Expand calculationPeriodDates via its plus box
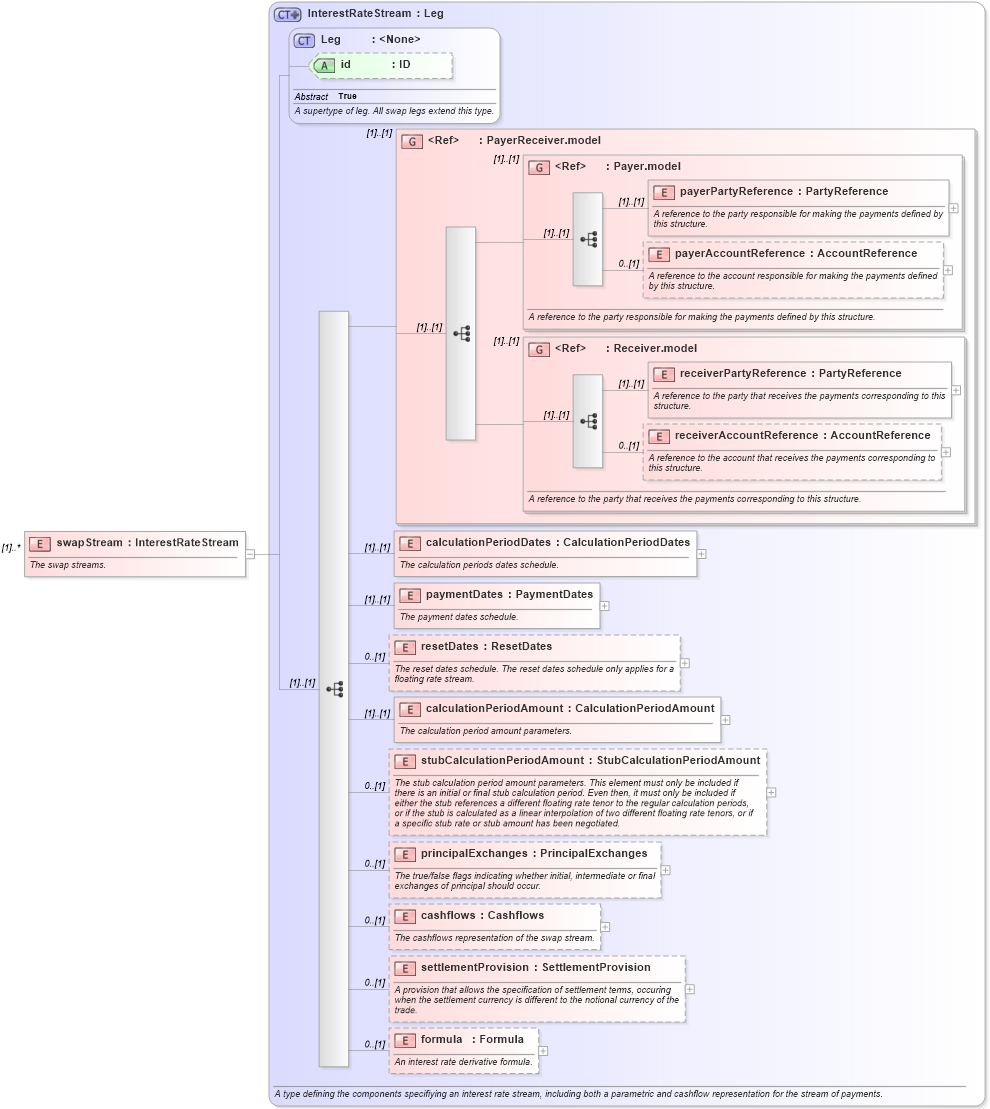The image size is (990, 1109). [x=703, y=553]
